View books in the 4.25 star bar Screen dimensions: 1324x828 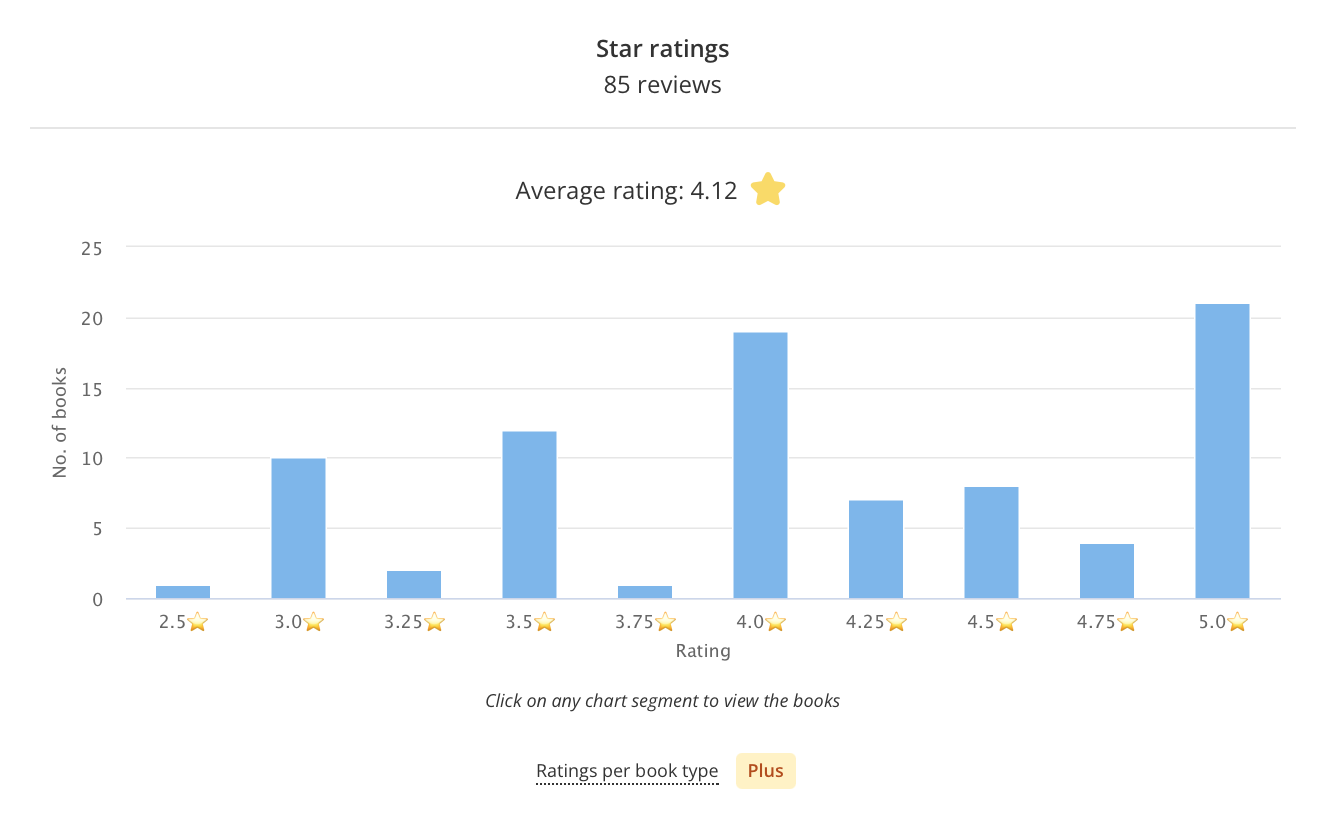[876, 550]
